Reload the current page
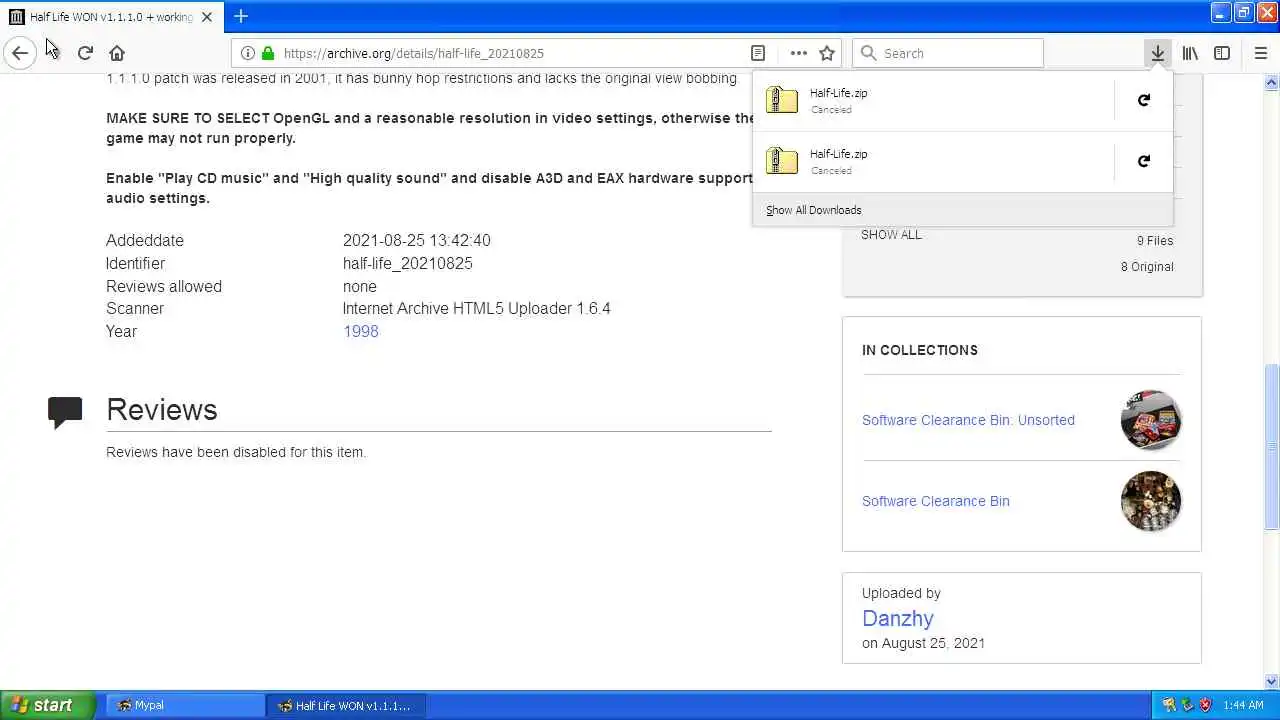 coord(85,53)
